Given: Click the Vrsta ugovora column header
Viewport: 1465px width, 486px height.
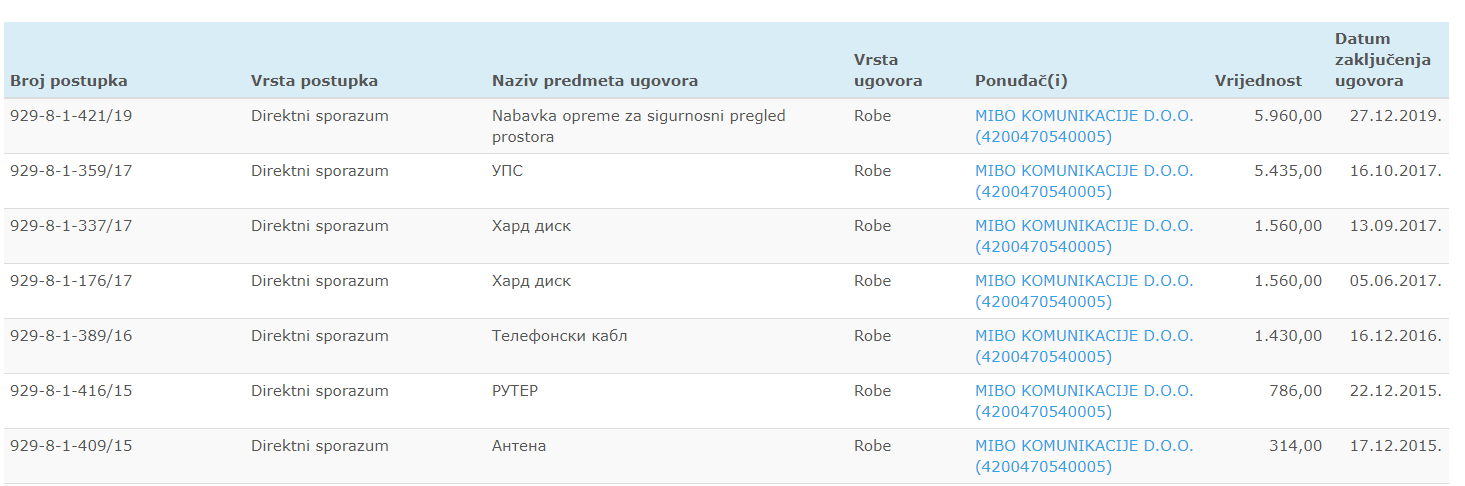Looking at the screenshot, I should [888, 70].
